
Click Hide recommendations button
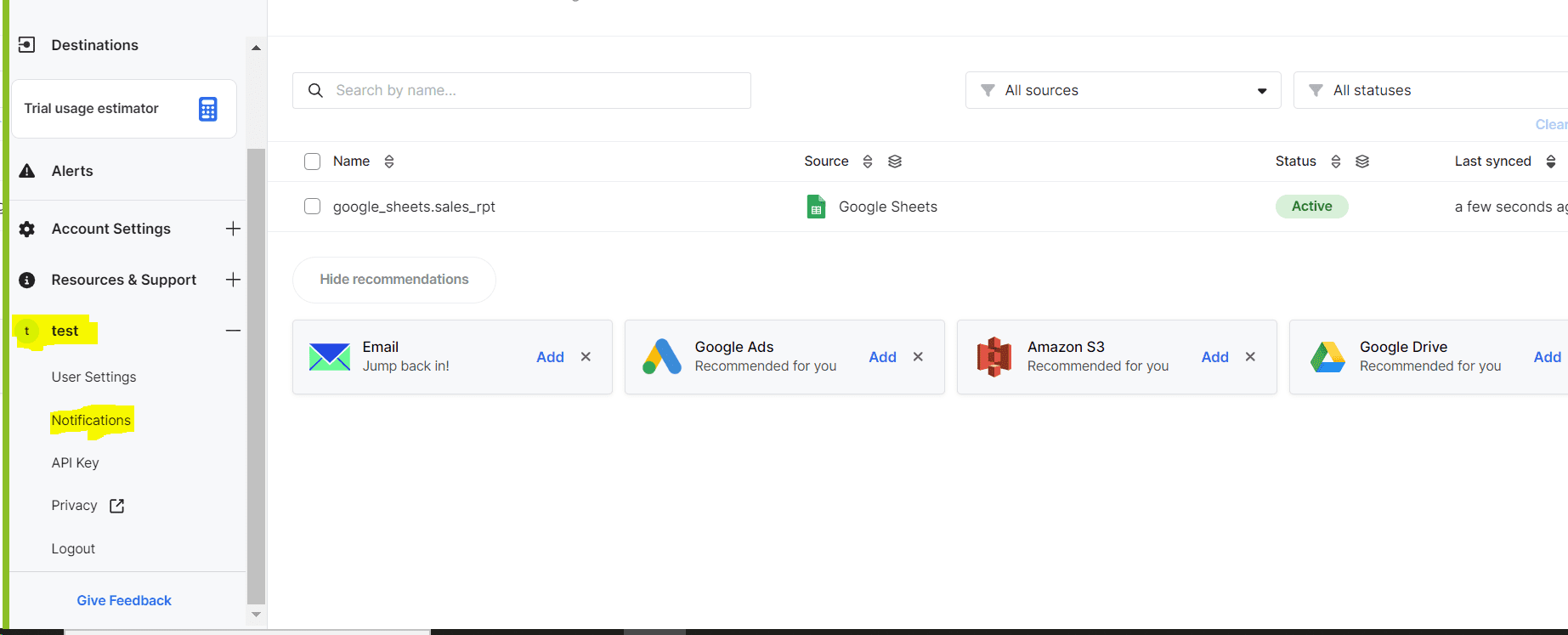(394, 280)
